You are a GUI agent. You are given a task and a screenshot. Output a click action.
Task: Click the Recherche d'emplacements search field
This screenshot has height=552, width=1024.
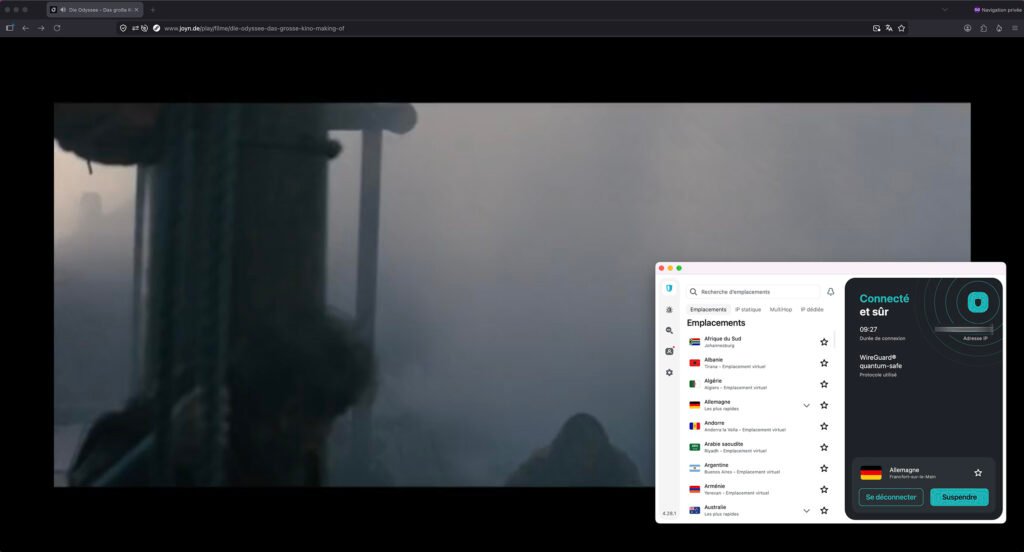[x=753, y=292]
